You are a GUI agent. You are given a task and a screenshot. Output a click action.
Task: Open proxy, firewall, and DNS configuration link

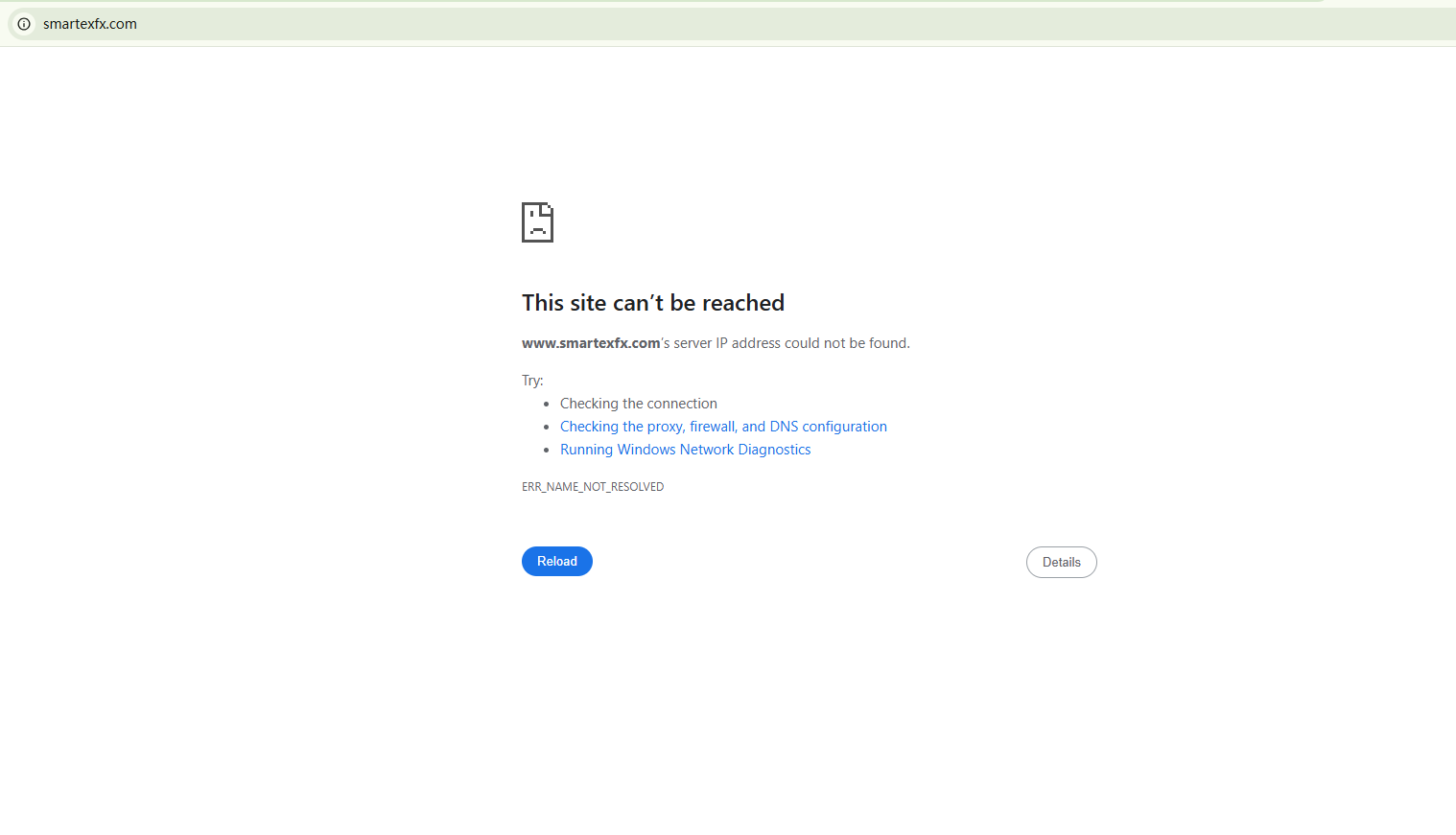[x=723, y=427]
